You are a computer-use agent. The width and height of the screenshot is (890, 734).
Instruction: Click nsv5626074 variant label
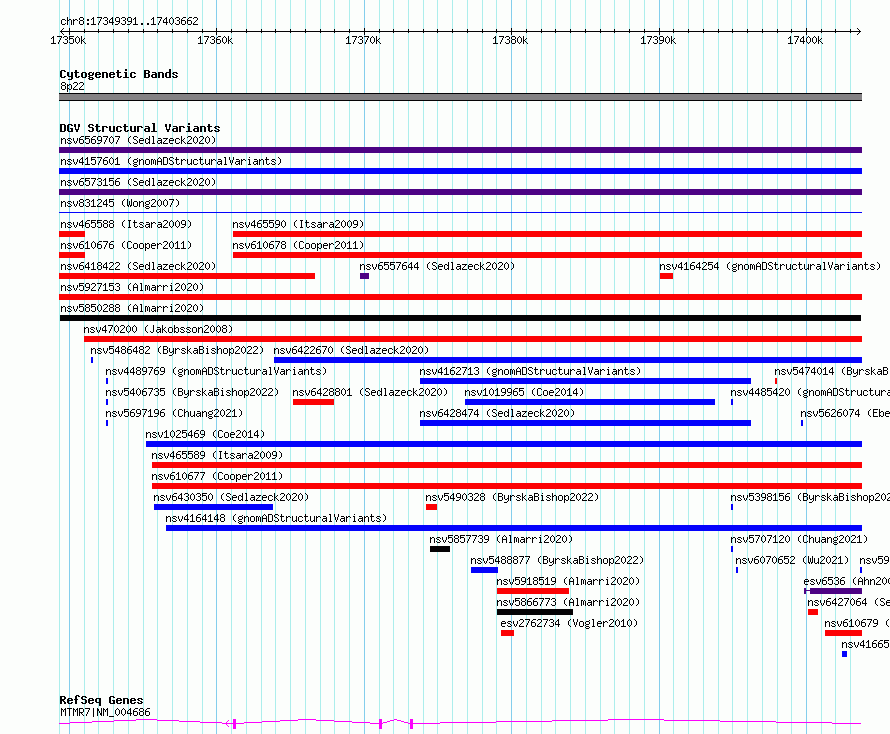point(845,413)
